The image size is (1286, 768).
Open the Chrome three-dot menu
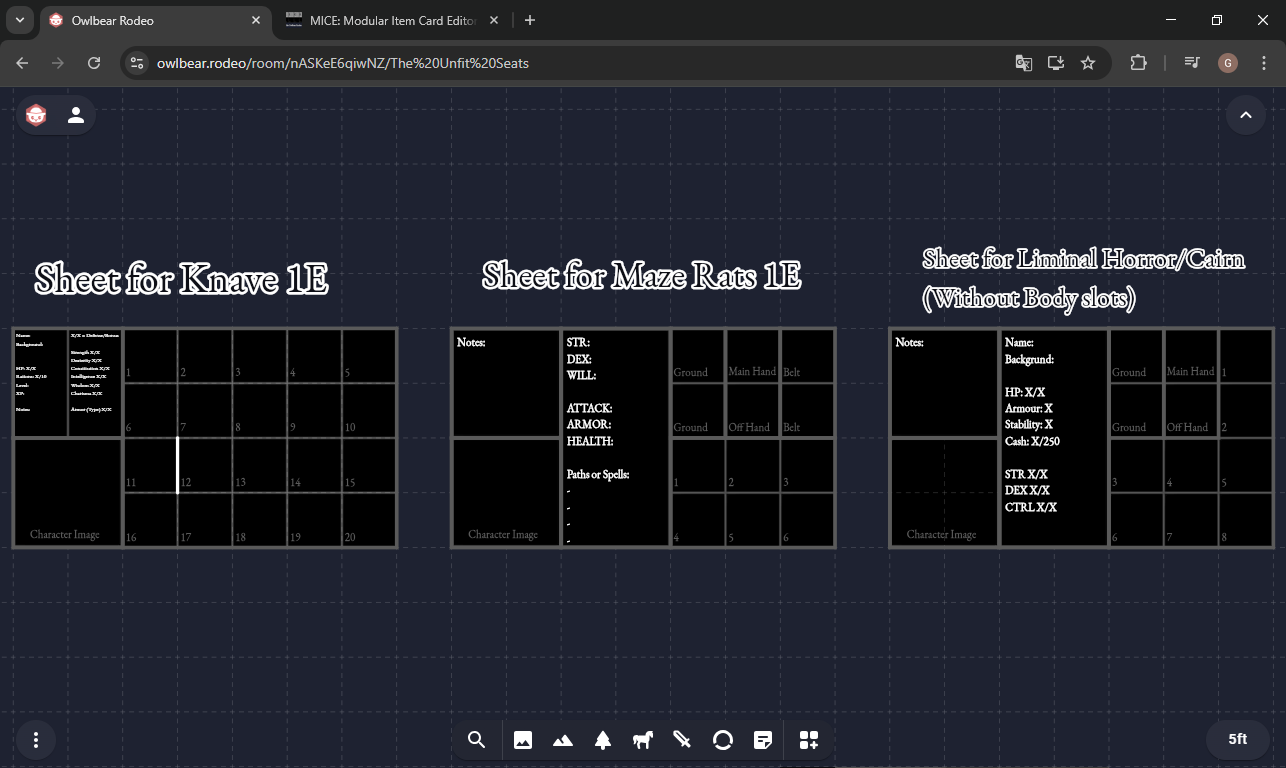pos(1264,63)
